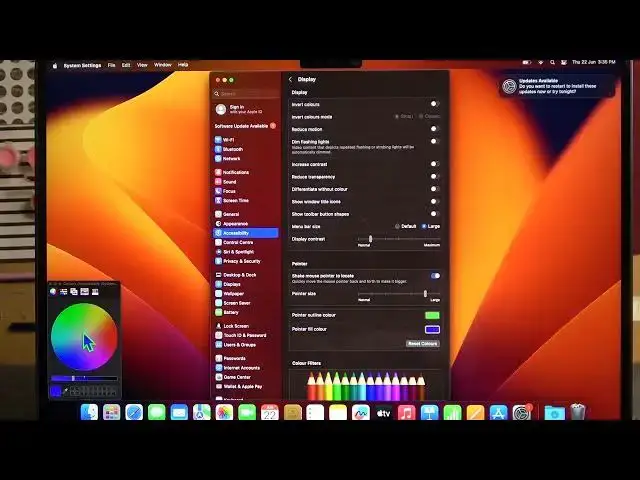Click the Reset Colours button
The width and height of the screenshot is (640, 480).
[x=422, y=344]
